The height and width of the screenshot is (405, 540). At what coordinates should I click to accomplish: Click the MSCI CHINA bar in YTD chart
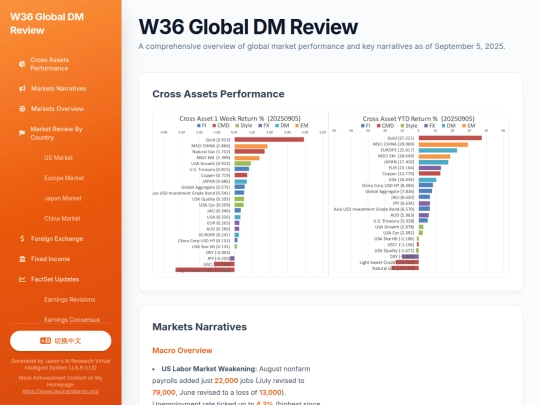click(443, 144)
